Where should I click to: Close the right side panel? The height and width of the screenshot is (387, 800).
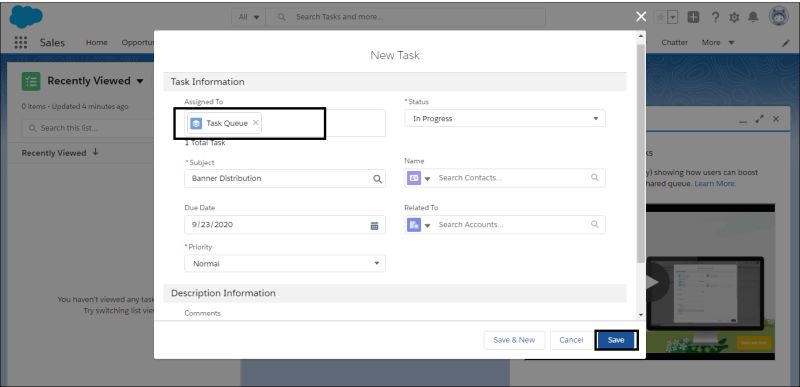point(776,119)
